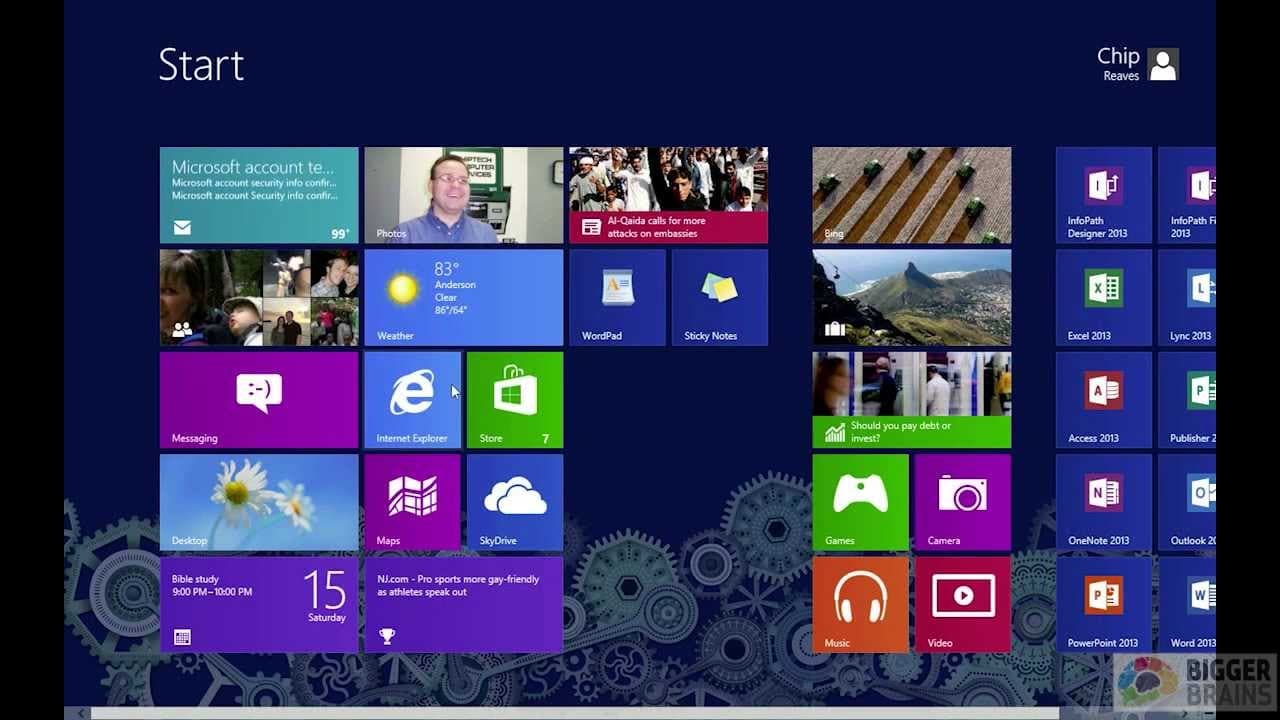Open the Mail tile showing Microsoft account message
The height and width of the screenshot is (720, 1280).
[x=259, y=195]
